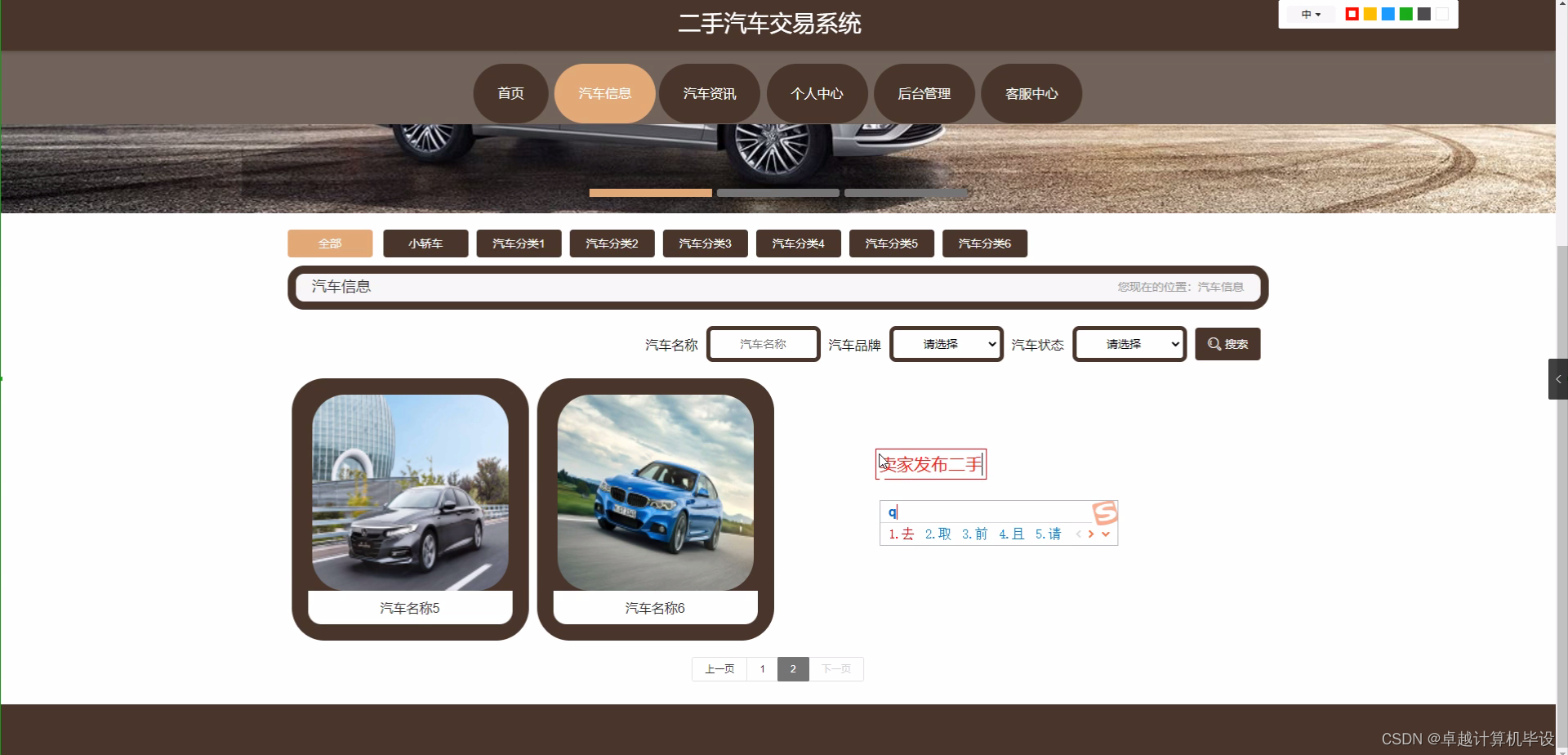The height and width of the screenshot is (755, 1568).
Task: Select the blue annotation color icon
Action: point(1388,14)
